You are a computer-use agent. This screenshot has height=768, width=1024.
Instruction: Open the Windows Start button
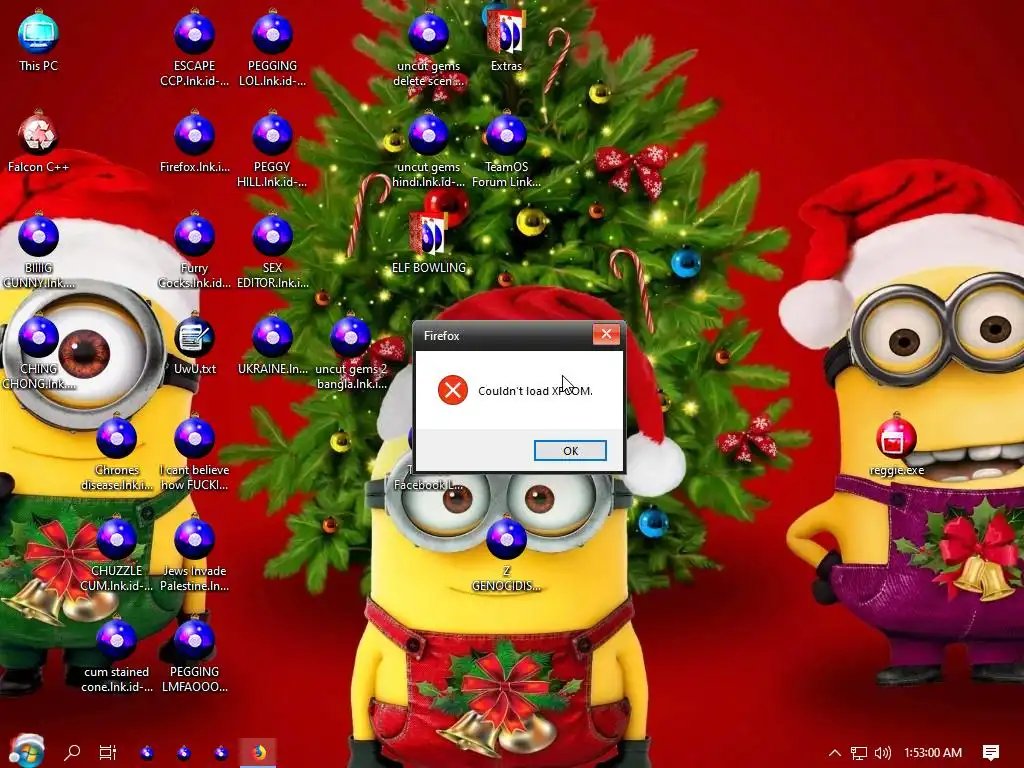tap(27, 752)
